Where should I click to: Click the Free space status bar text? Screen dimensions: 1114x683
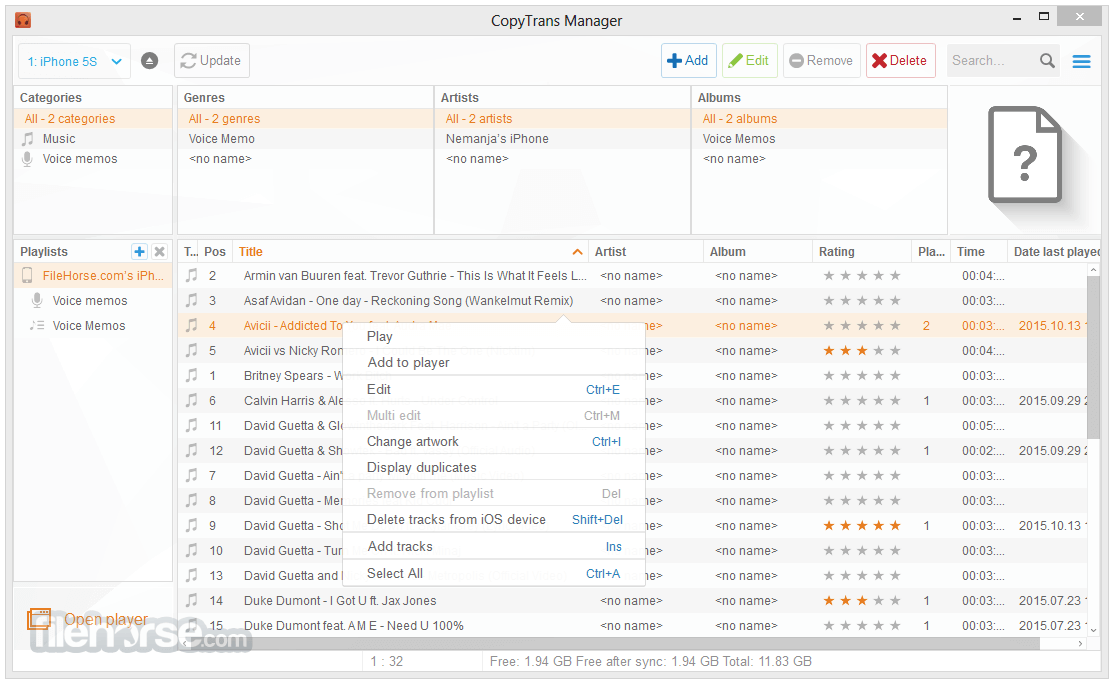tap(650, 661)
